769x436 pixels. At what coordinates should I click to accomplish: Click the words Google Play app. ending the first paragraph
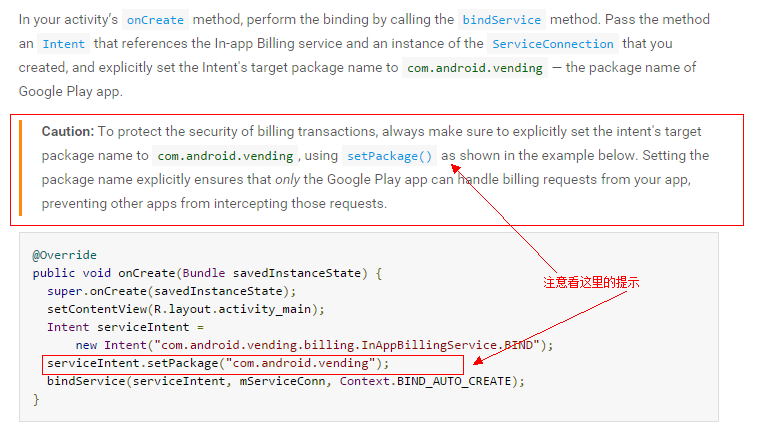click(71, 92)
